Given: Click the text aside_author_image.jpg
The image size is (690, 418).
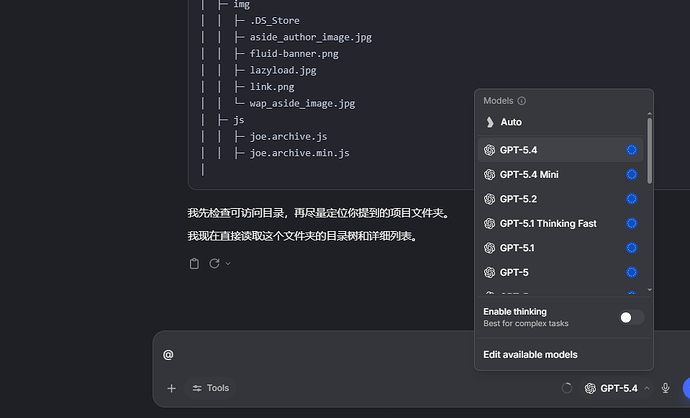Looking at the screenshot, I should pyautogui.click(x=311, y=37).
